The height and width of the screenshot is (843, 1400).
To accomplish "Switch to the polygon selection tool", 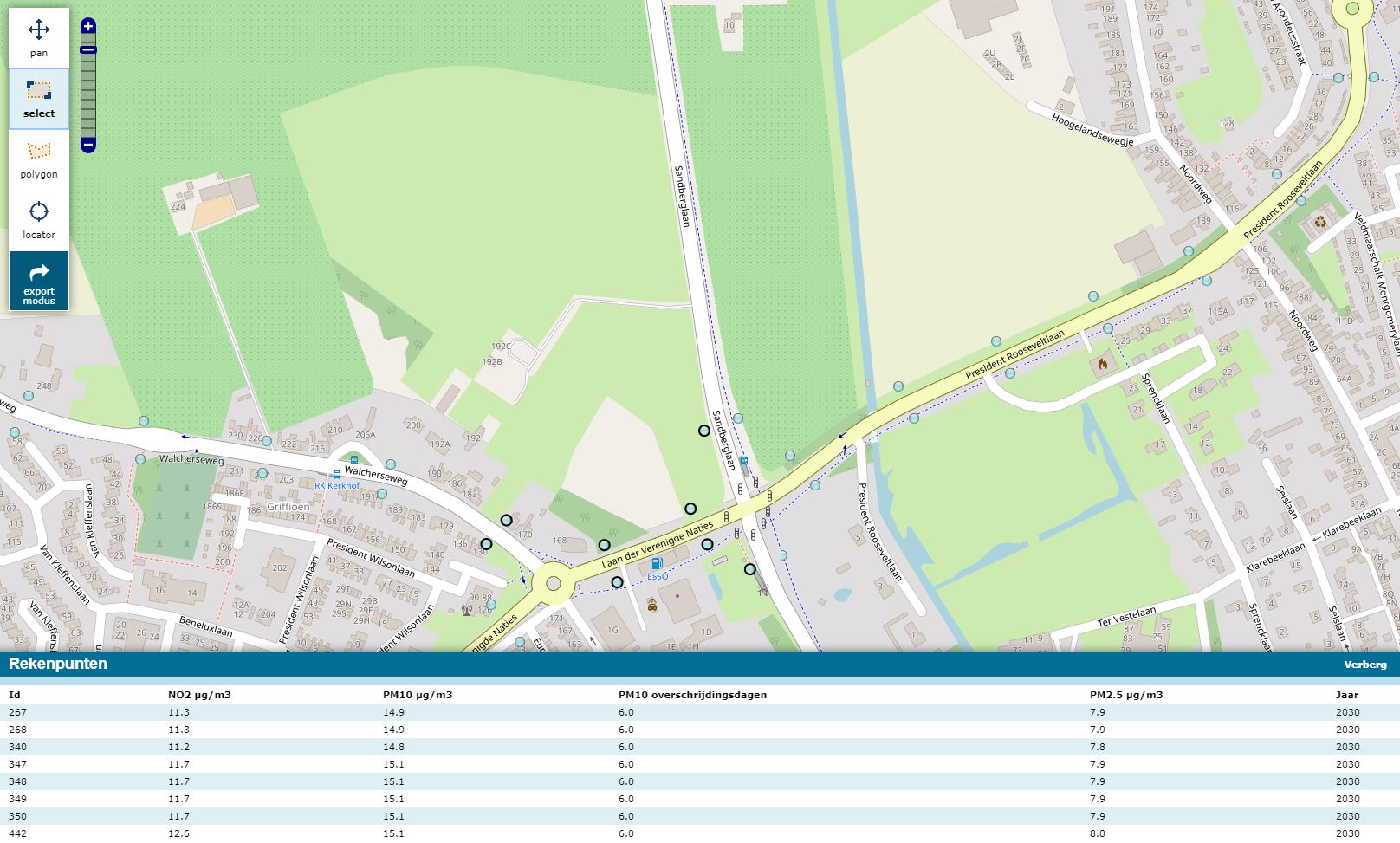I will pyautogui.click(x=39, y=159).
